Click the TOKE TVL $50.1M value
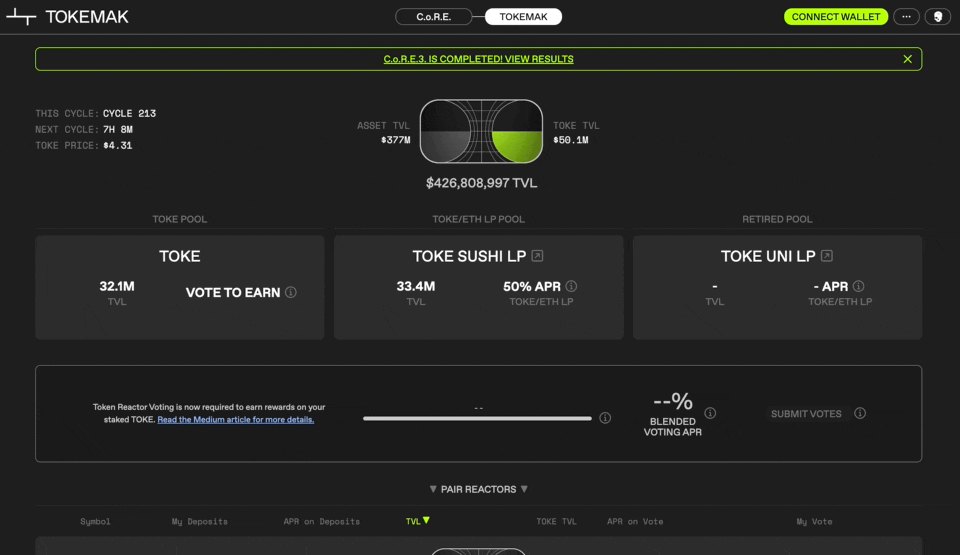 pyautogui.click(x=571, y=140)
